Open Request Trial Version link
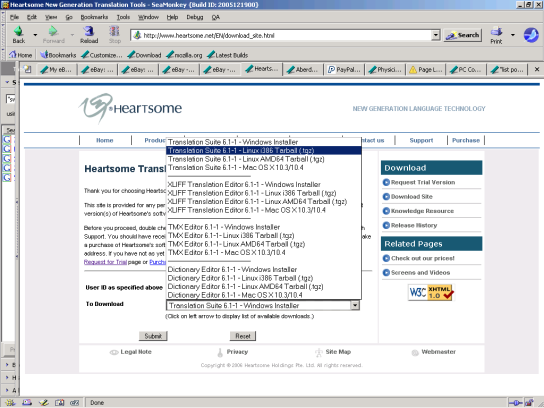The image size is (544, 408). pos(423,182)
